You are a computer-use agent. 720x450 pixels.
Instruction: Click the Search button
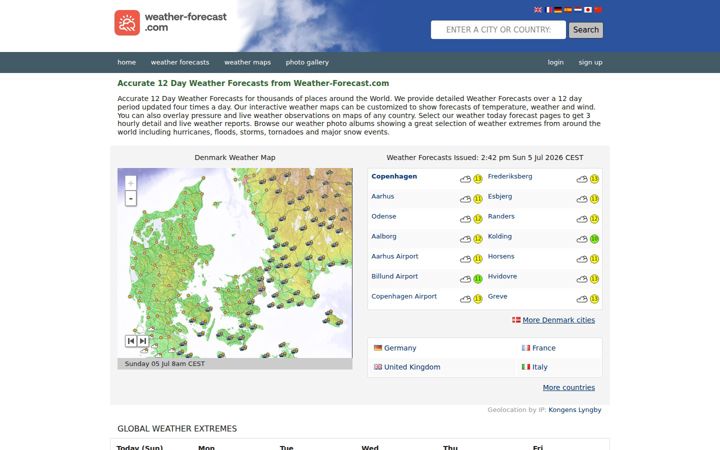click(586, 30)
